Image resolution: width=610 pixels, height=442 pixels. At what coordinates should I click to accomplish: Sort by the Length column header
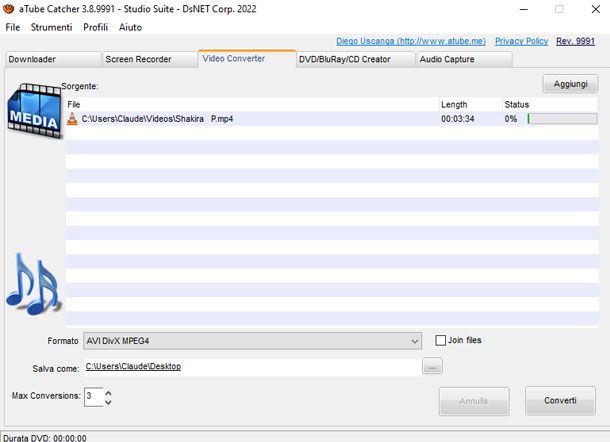pyautogui.click(x=470, y=104)
